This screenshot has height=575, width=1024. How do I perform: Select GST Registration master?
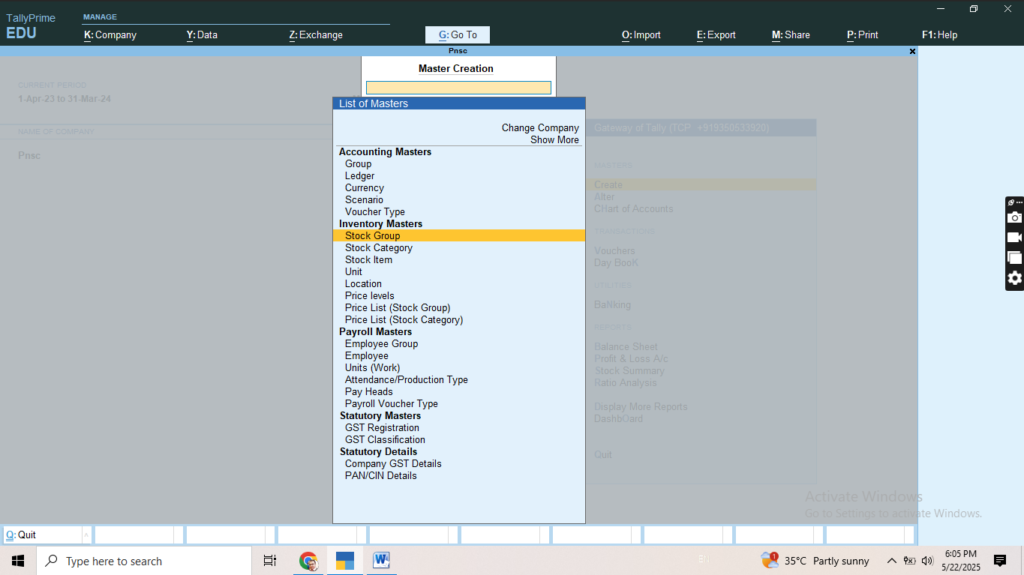[382, 427]
